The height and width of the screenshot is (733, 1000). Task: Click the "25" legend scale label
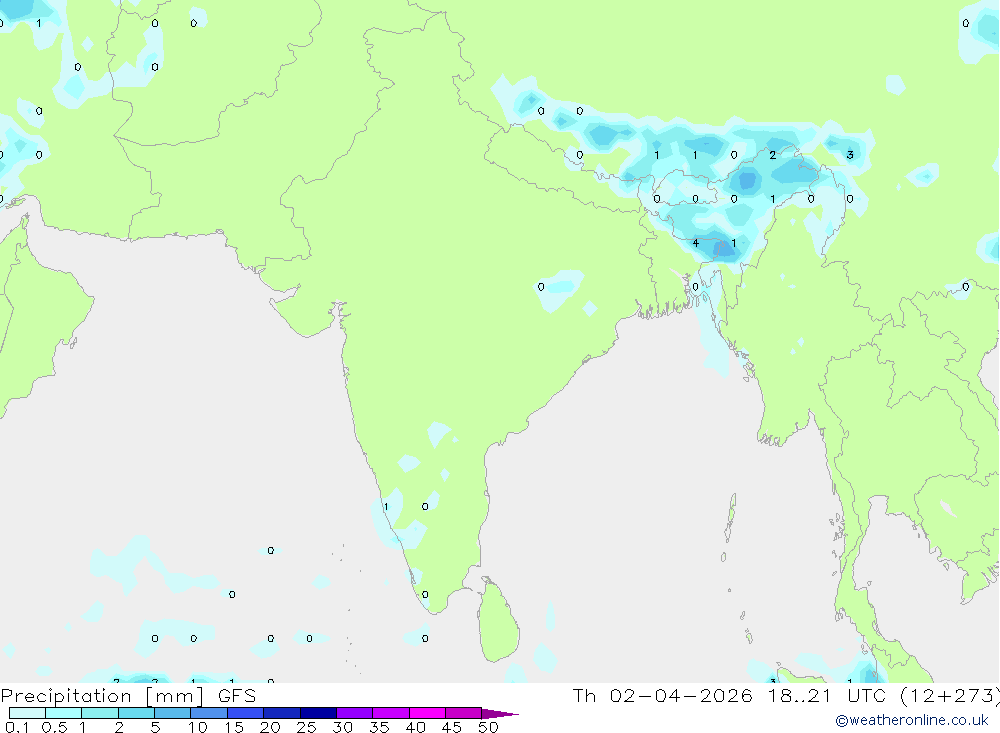(x=306, y=727)
